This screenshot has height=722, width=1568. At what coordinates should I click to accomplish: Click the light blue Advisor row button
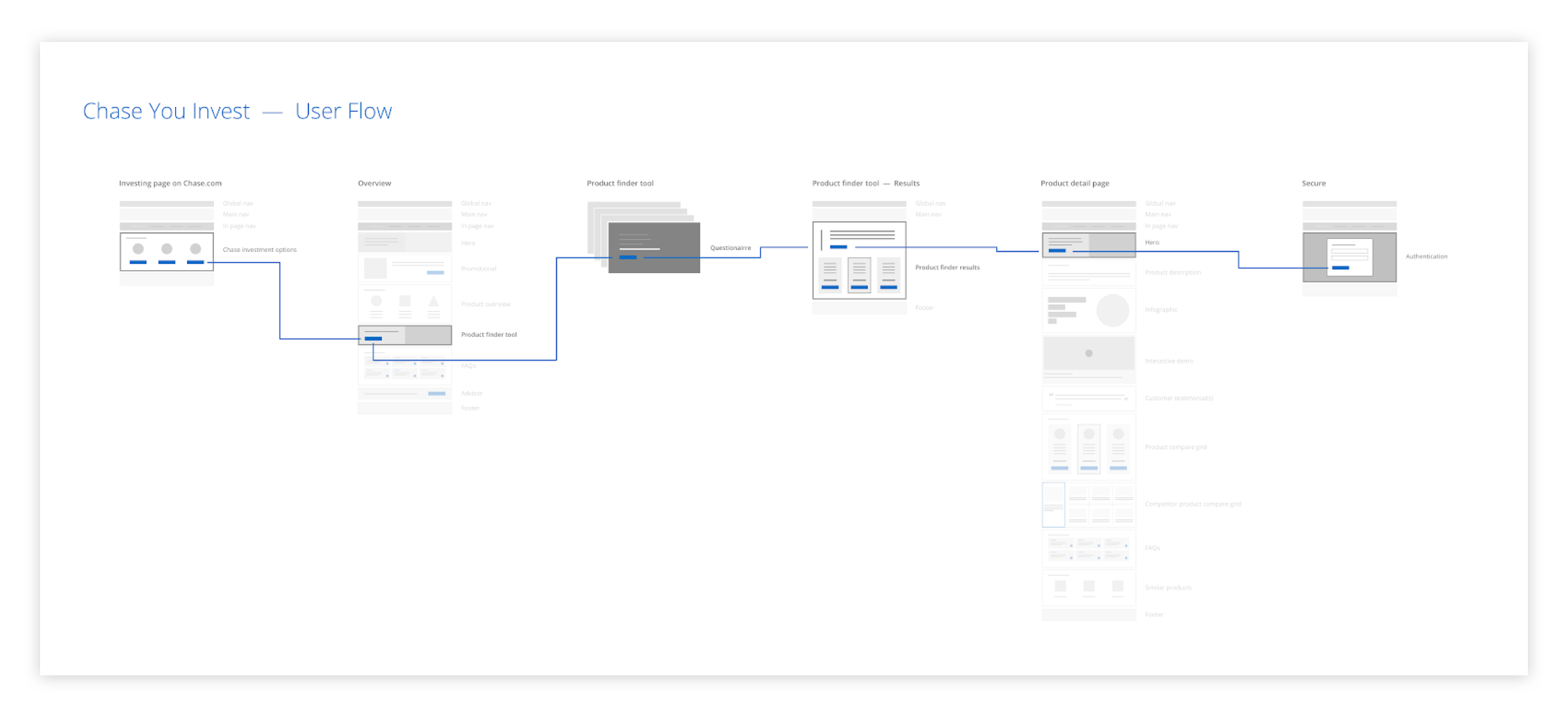click(436, 393)
